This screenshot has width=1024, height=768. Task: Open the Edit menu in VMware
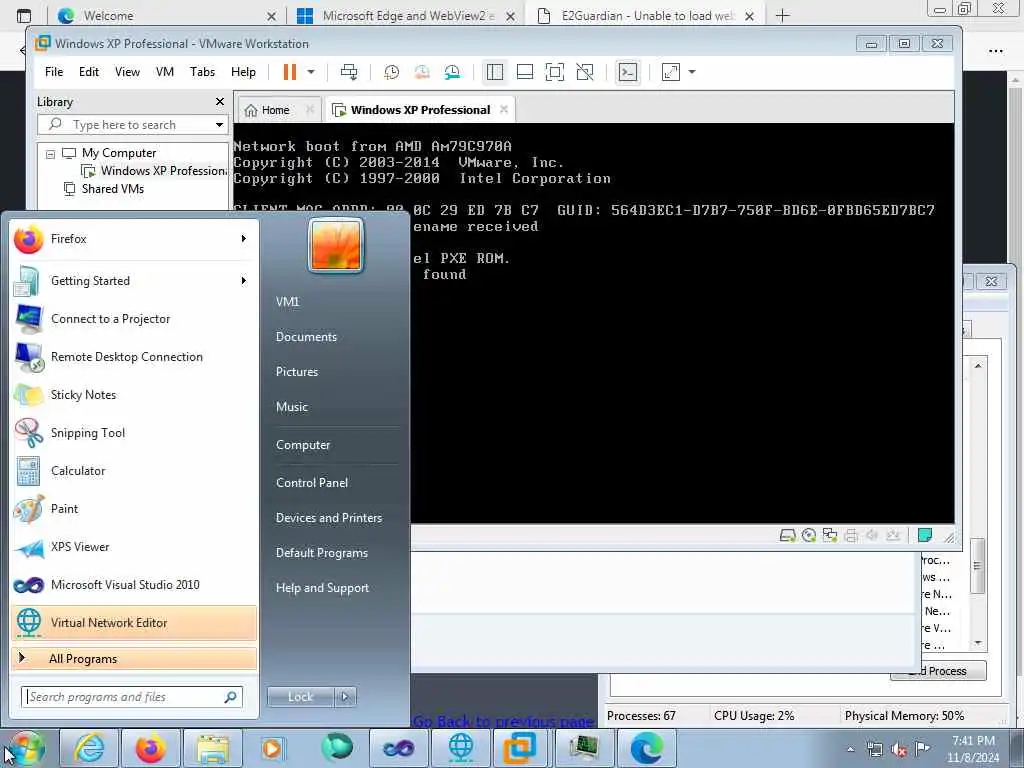pyautogui.click(x=89, y=72)
